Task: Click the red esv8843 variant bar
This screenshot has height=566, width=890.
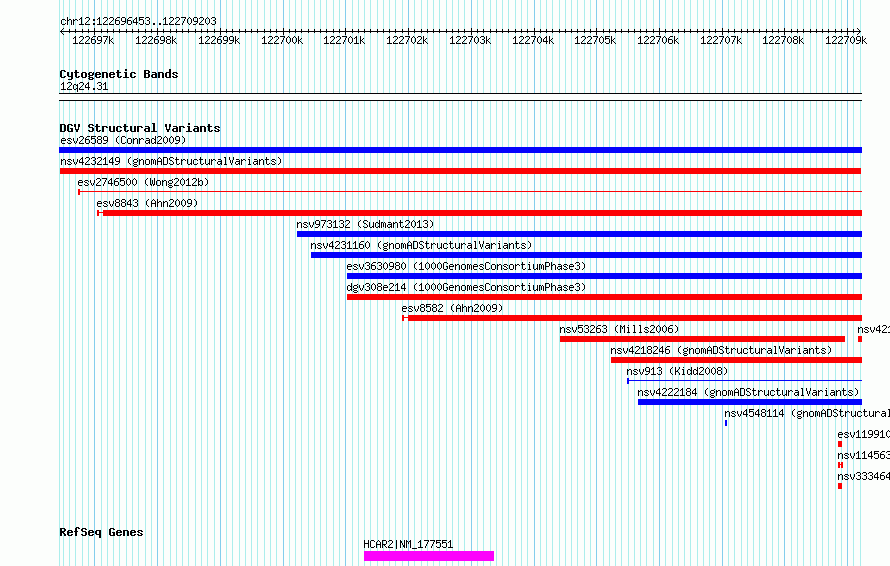Action: 480,213
